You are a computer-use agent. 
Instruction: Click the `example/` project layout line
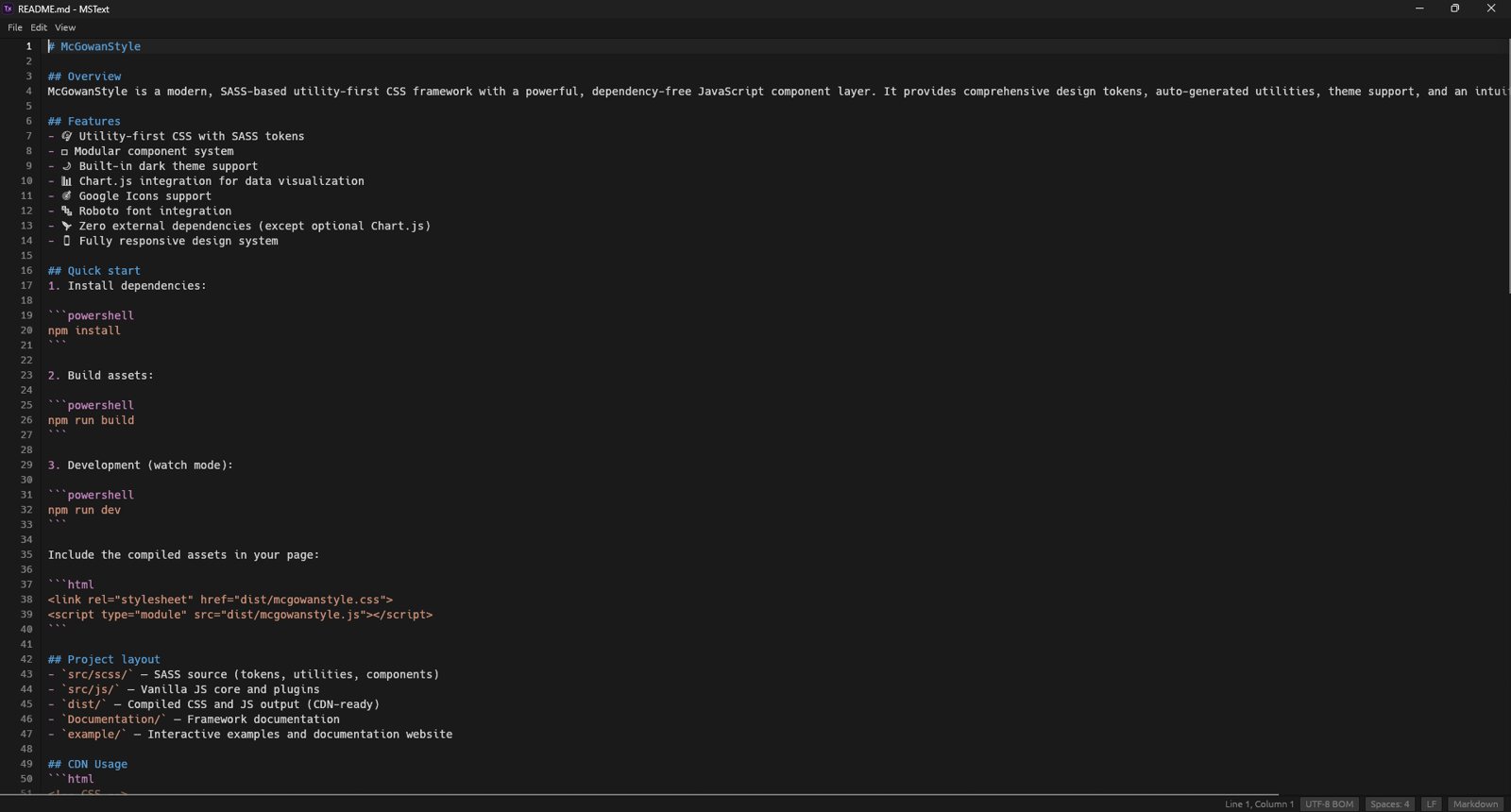coord(250,735)
